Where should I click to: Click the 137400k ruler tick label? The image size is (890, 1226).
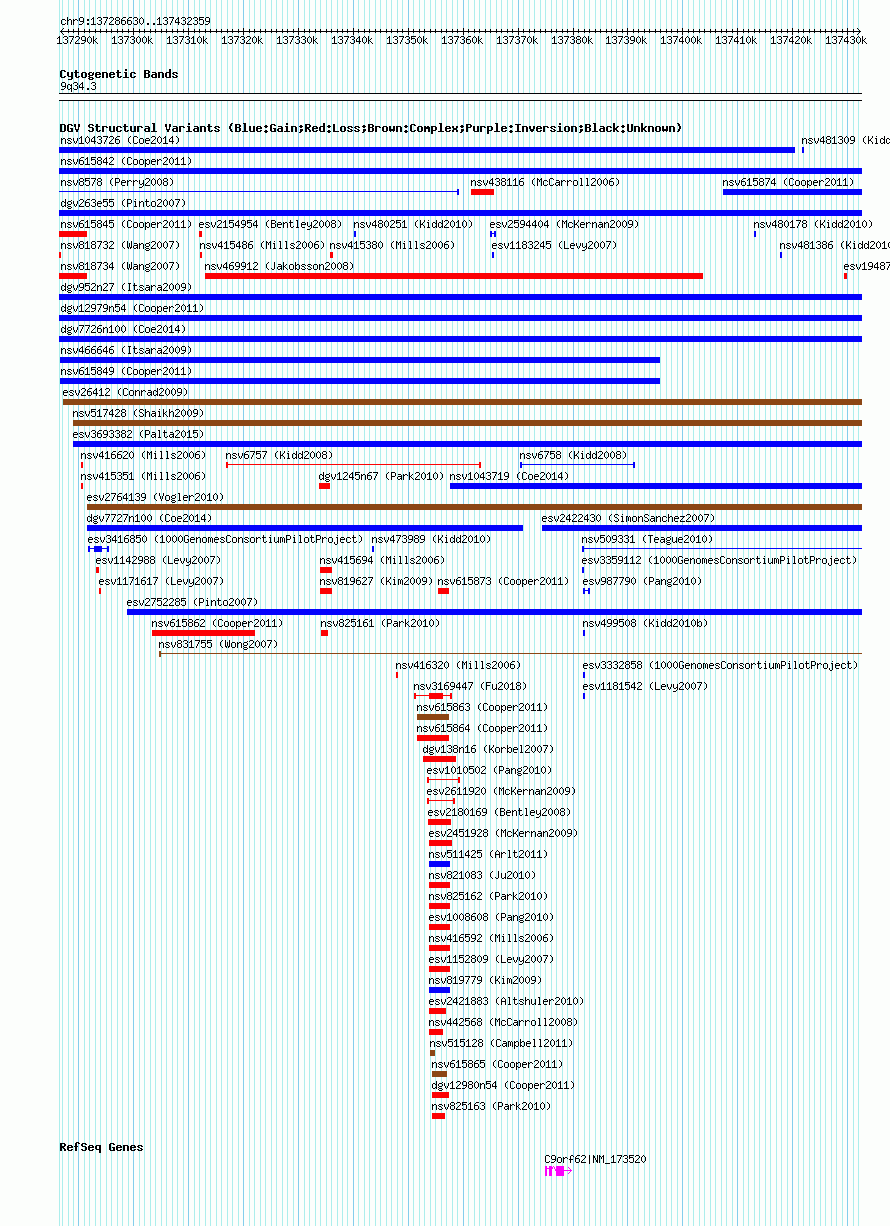pyautogui.click(x=683, y=41)
